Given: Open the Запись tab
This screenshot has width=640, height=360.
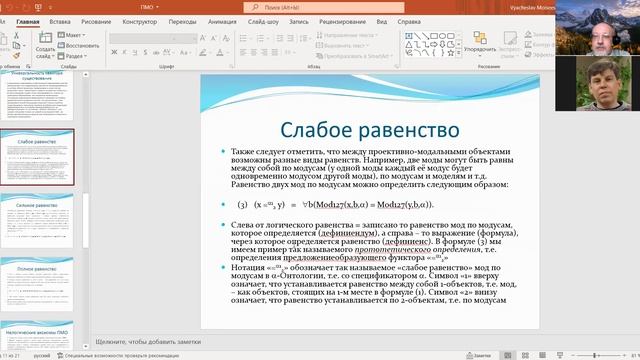Looking at the screenshot, I should 299,22.
